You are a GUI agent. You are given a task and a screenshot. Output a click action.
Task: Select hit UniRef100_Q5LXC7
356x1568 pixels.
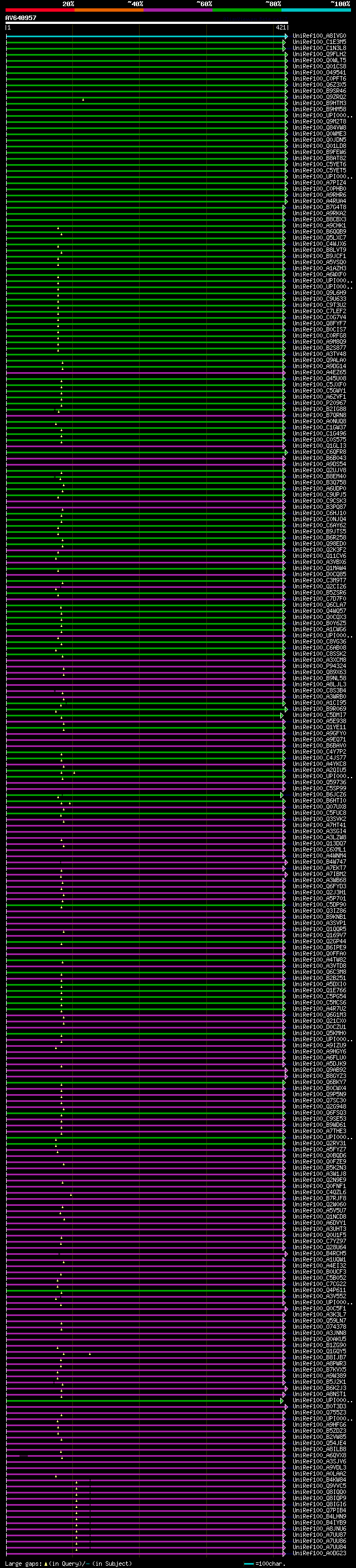[x=319, y=238]
